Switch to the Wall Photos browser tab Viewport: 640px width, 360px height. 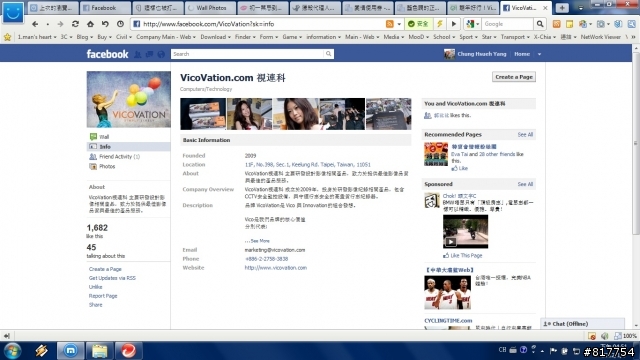pos(210,8)
